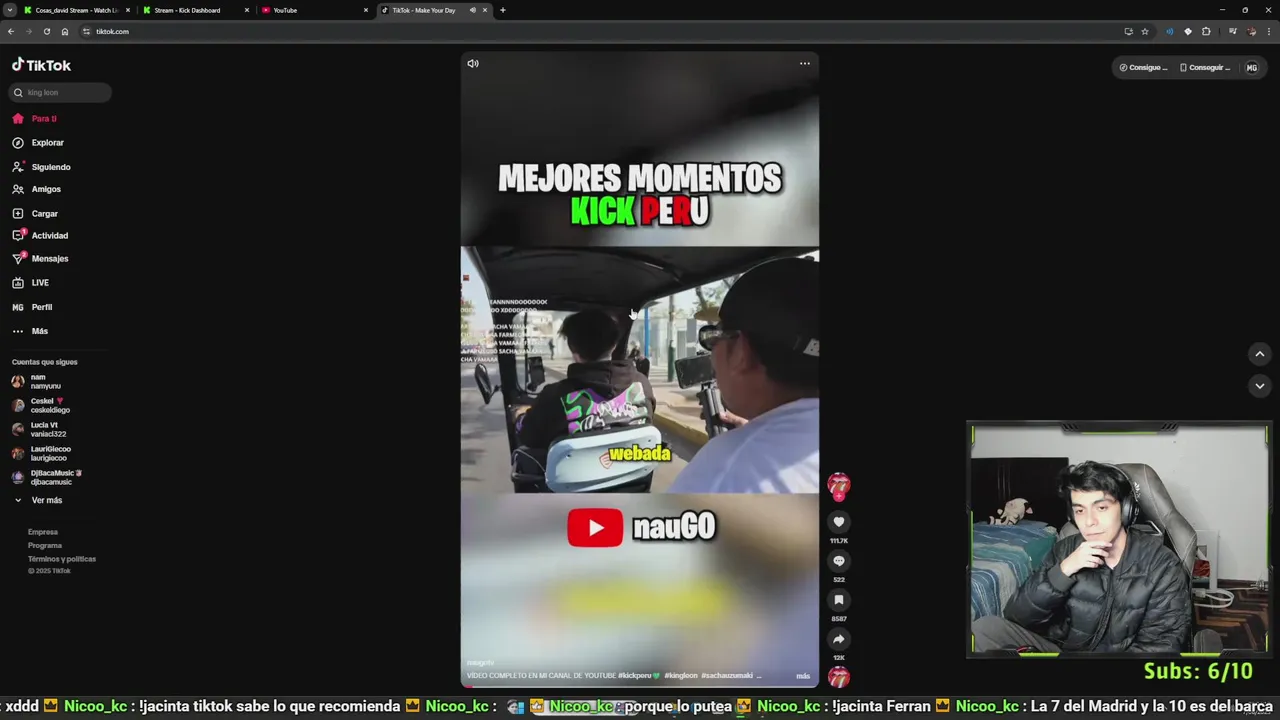Open Actividad notifications
The height and width of the screenshot is (720, 1280).
tap(40, 236)
